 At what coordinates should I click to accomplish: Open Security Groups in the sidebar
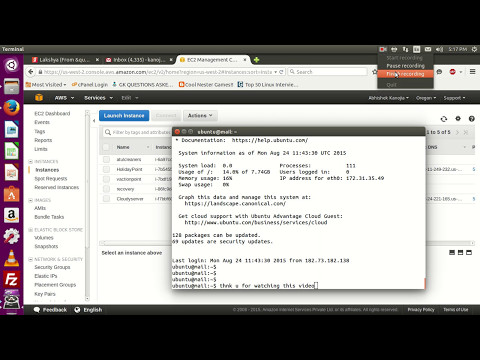(x=52, y=267)
